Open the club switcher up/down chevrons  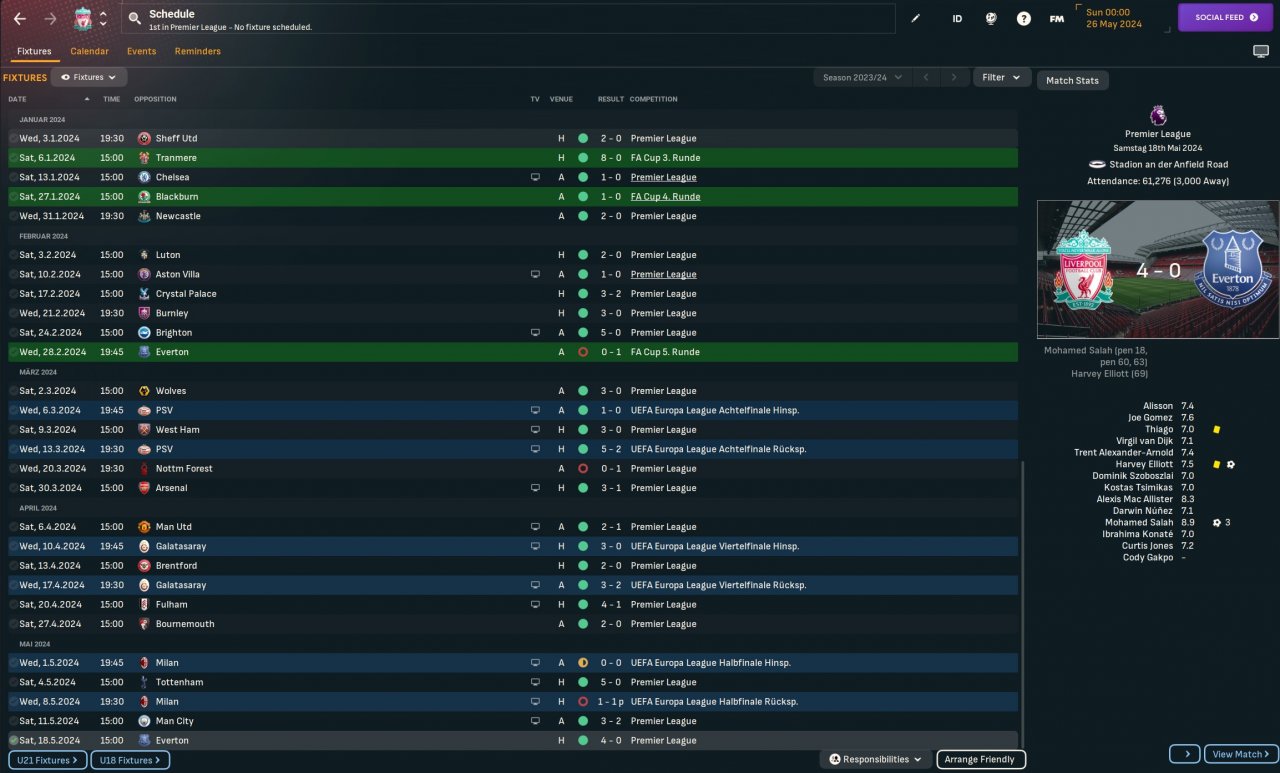[103, 18]
